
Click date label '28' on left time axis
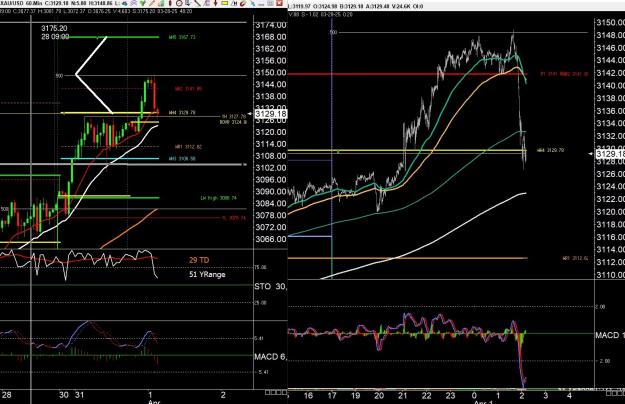click(7, 395)
